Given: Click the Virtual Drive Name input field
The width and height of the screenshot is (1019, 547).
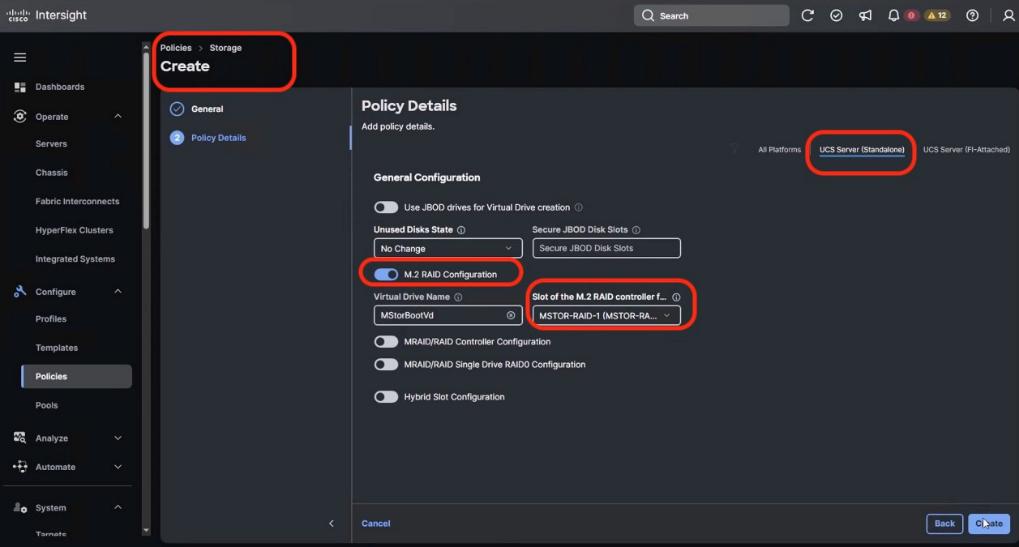Looking at the screenshot, I should click(x=448, y=315).
